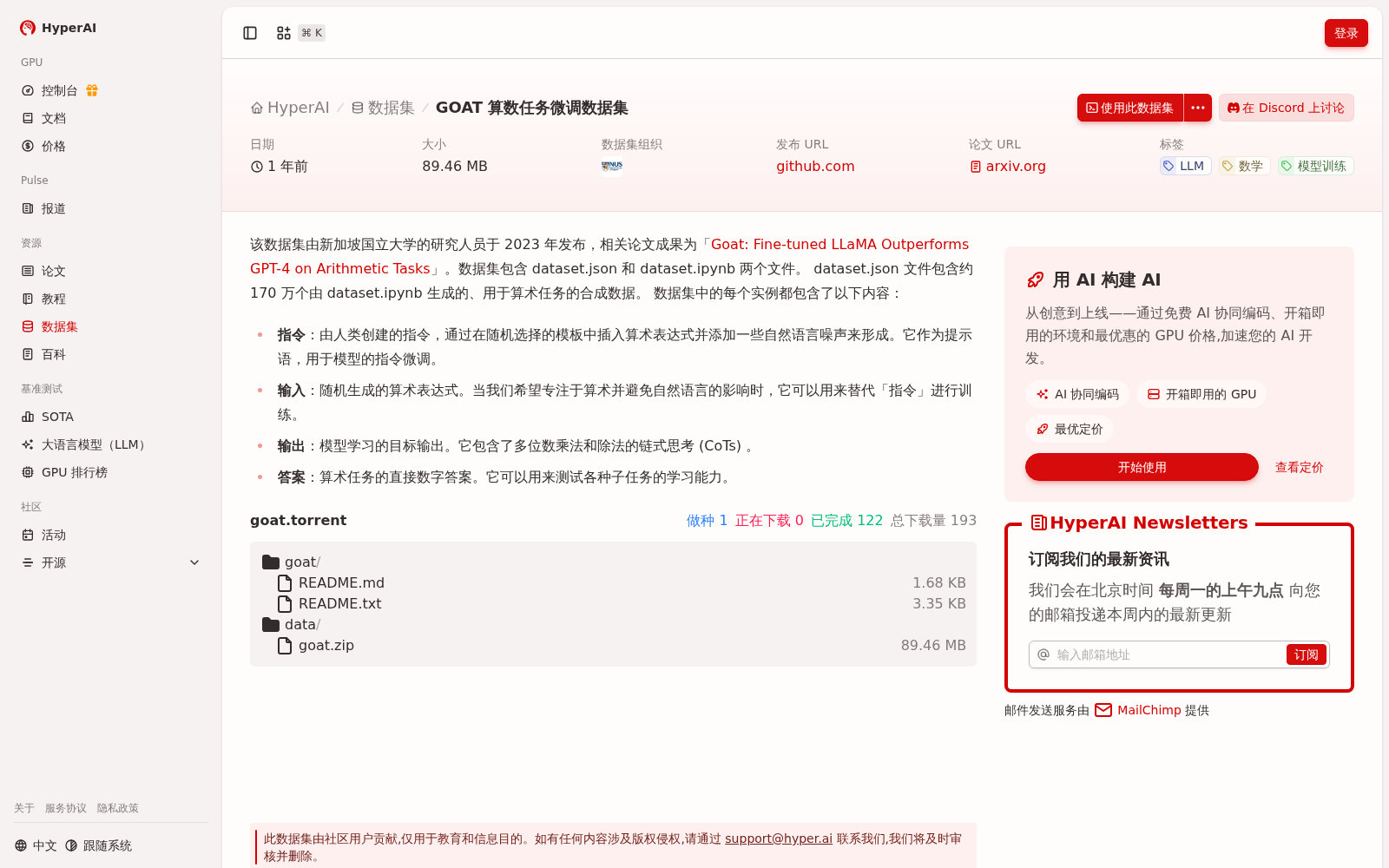
Task: Click the 开始使用 button
Action: tap(1142, 467)
